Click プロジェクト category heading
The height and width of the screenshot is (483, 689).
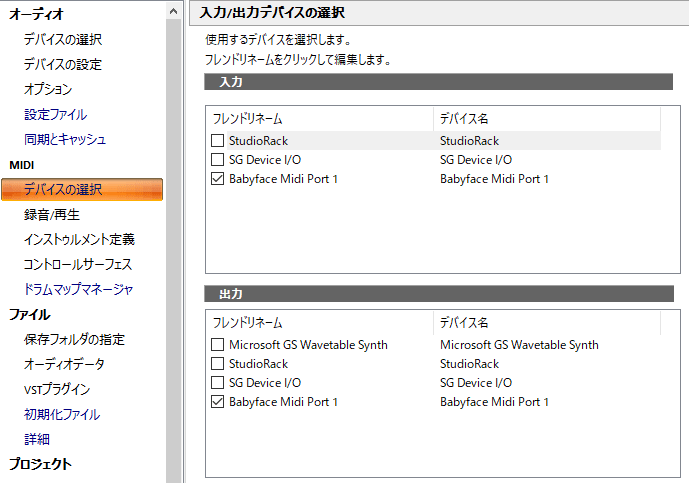pos(40,464)
